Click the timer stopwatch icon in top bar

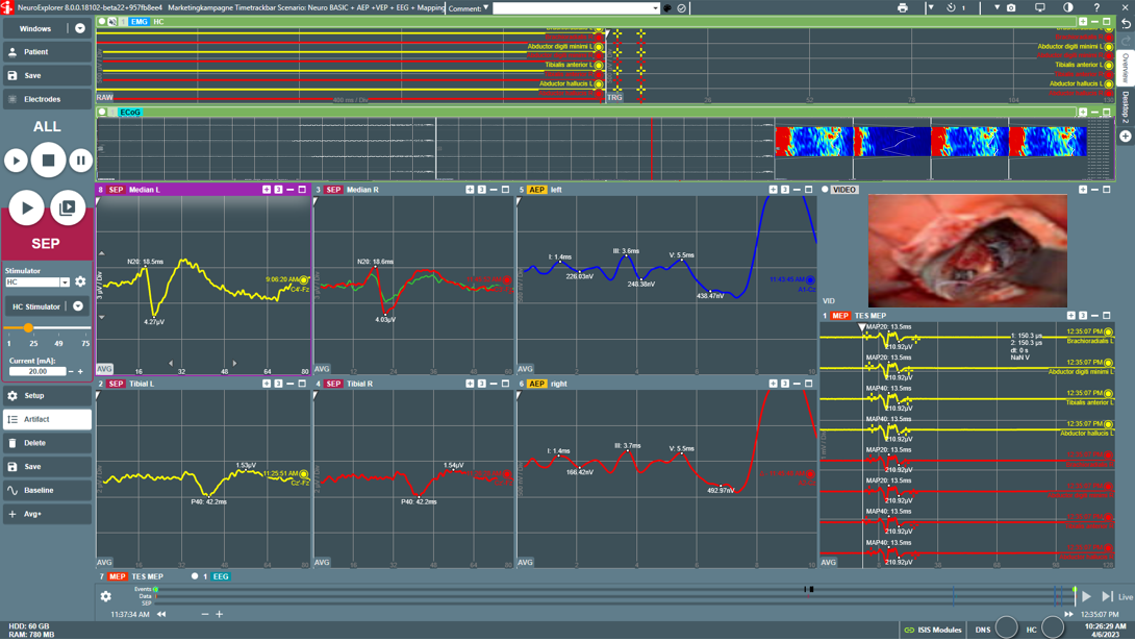pyautogui.click(x=951, y=8)
